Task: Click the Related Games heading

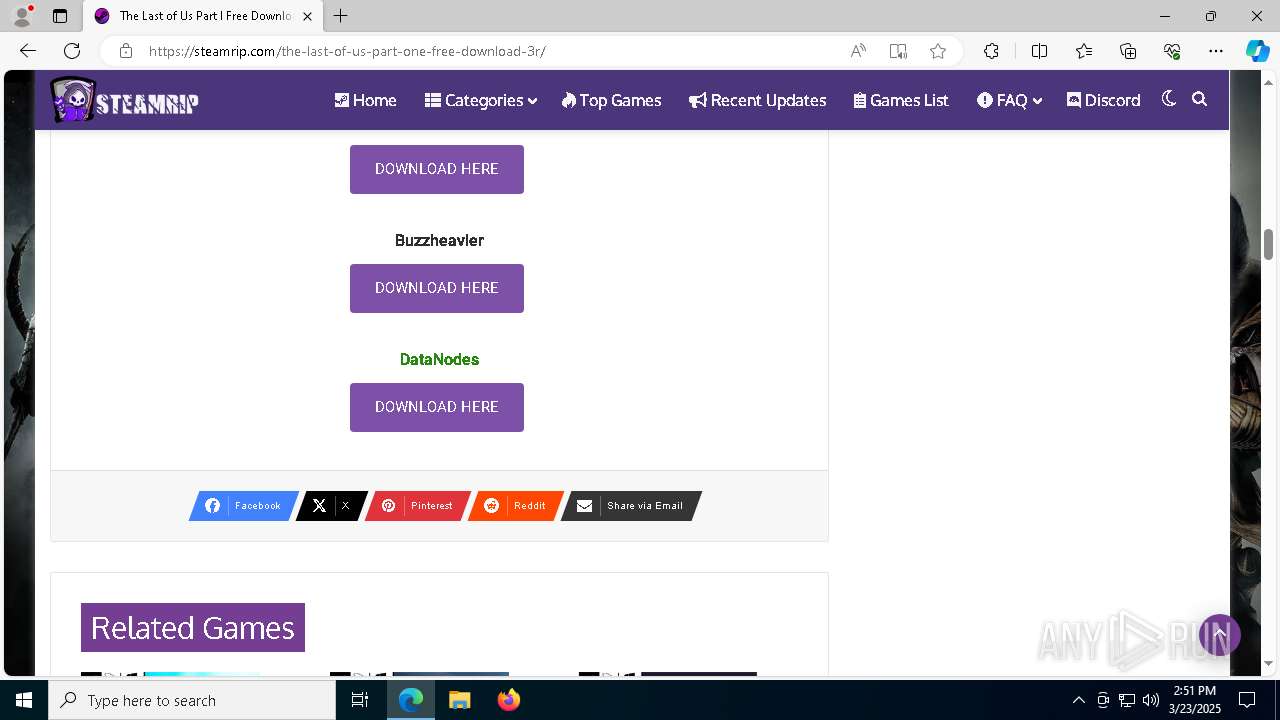Action: tap(193, 628)
